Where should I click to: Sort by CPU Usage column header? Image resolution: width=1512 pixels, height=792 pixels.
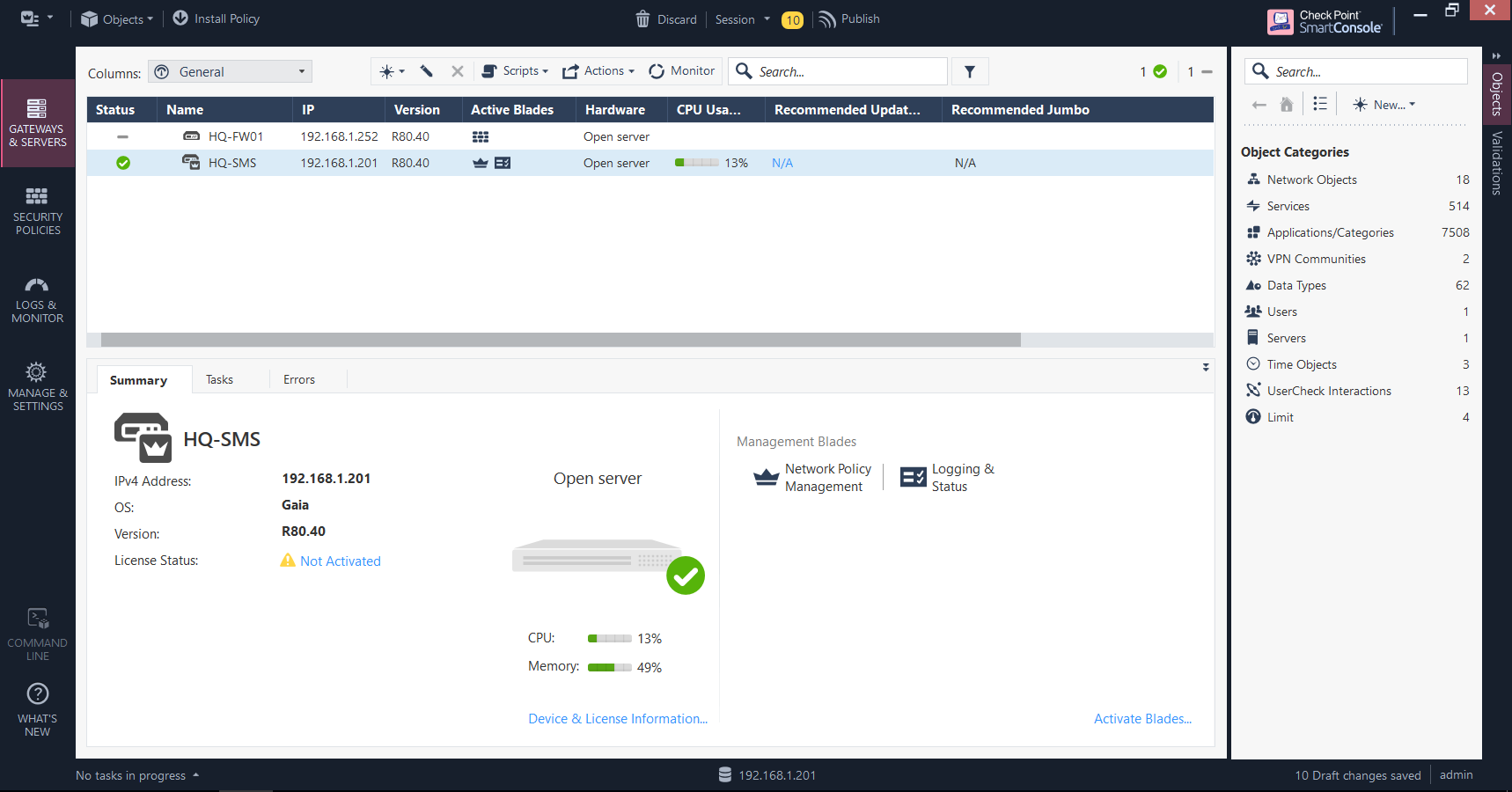coord(716,110)
